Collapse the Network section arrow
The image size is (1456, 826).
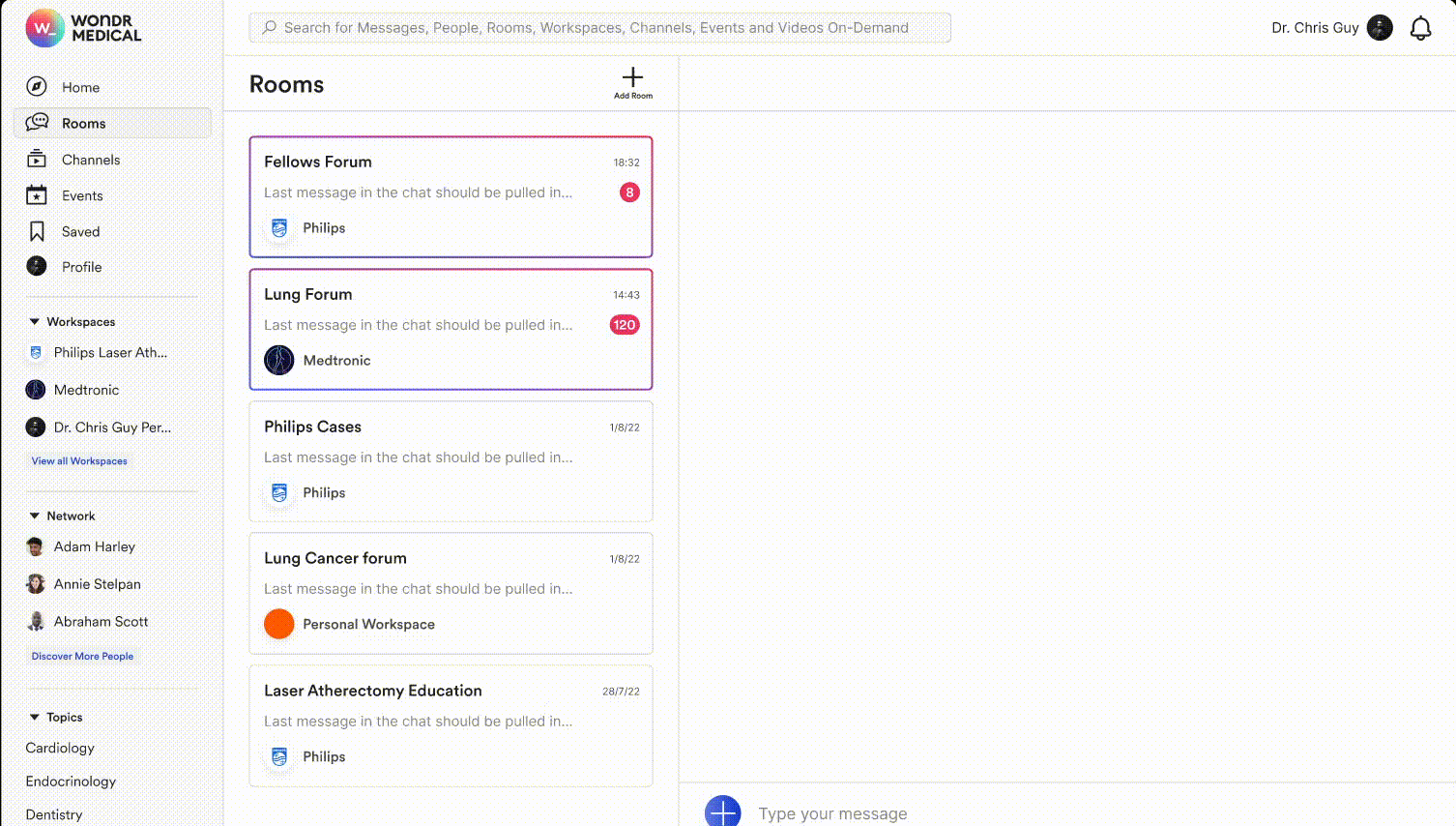(x=35, y=516)
